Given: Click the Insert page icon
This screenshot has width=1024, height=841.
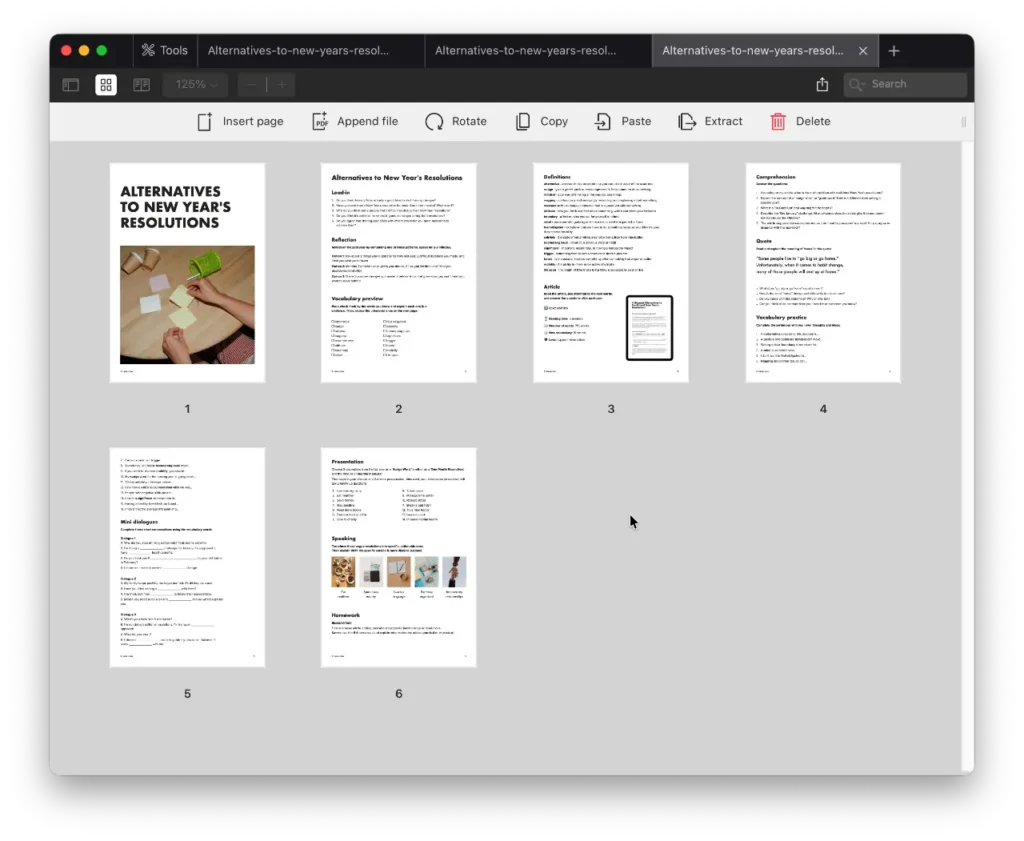Looking at the screenshot, I should 205,121.
